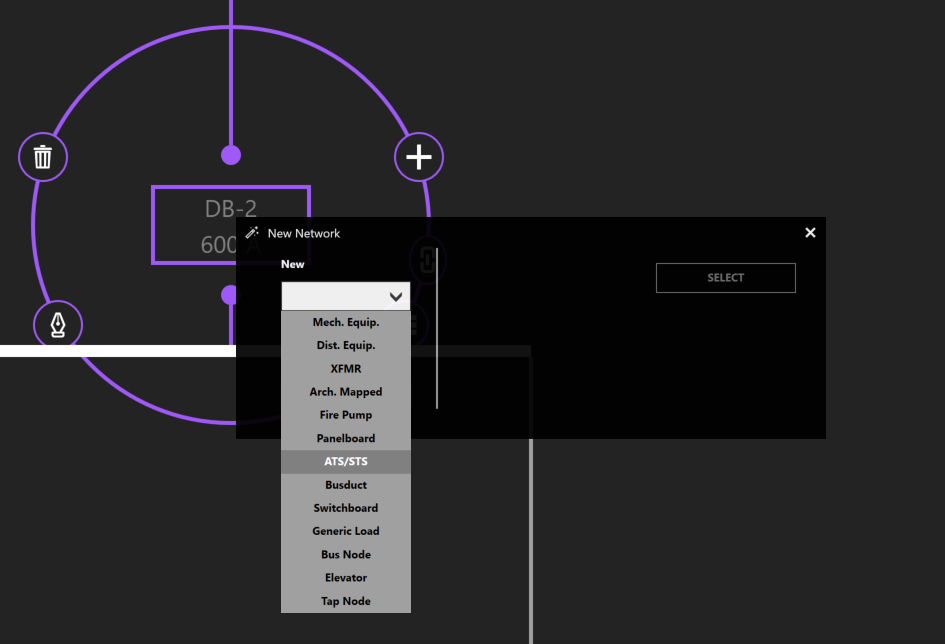
Task: Choose Bus Node from the list
Action: click(x=346, y=554)
